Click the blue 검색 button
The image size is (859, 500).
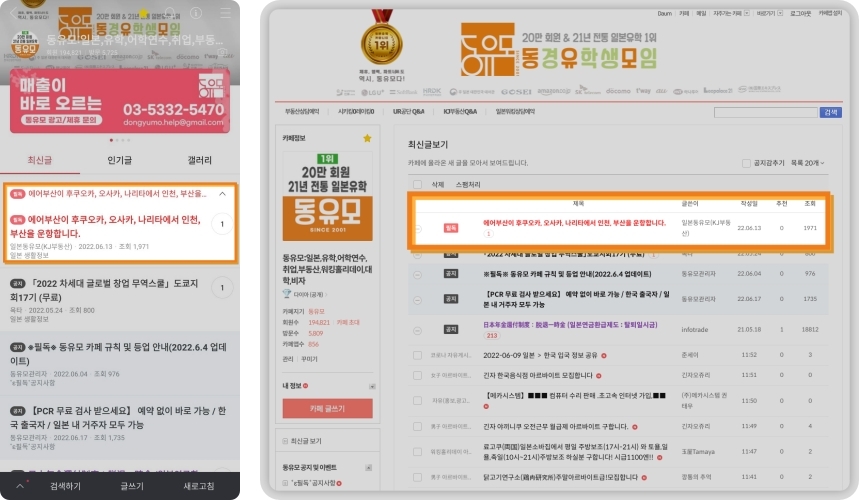pyautogui.click(x=831, y=112)
